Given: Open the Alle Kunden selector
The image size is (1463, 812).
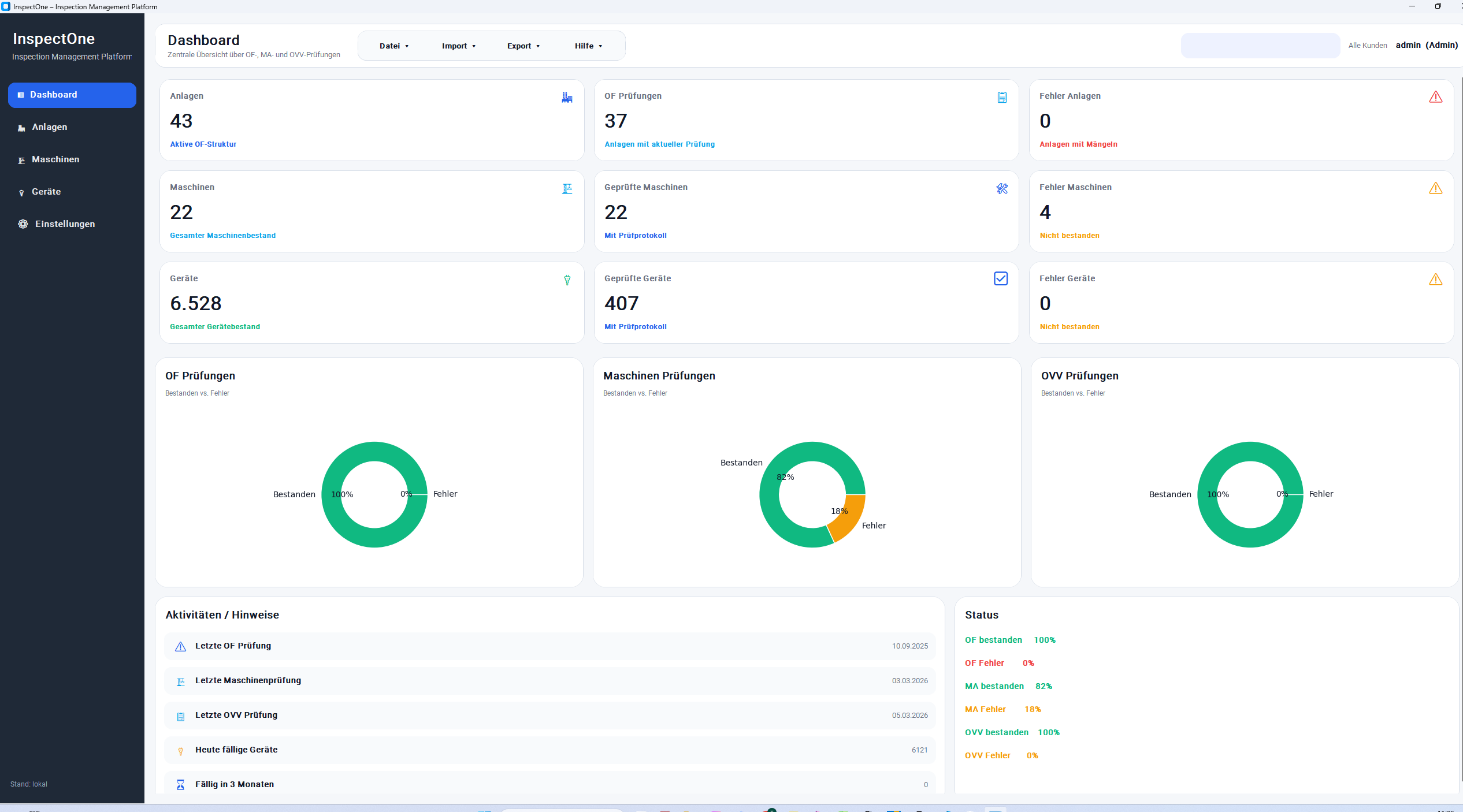Looking at the screenshot, I should (1368, 45).
